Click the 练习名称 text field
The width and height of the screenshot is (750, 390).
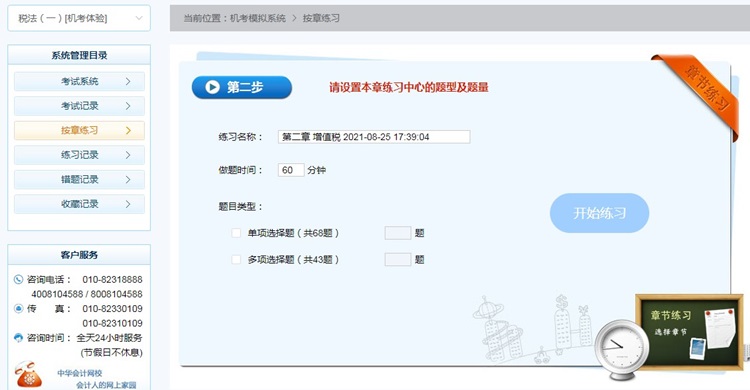pyautogui.click(x=374, y=137)
